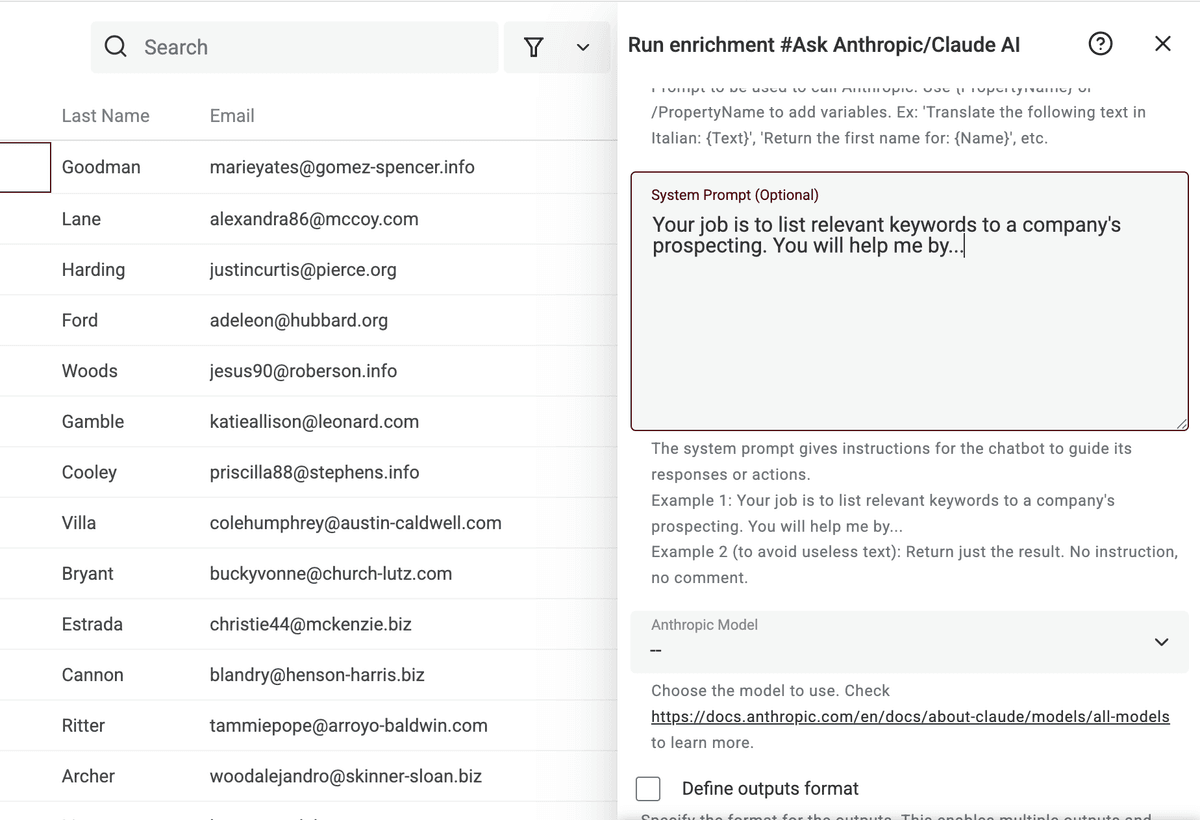Click the Archer last name cell
The image size is (1200, 820).
coord(88,776)
